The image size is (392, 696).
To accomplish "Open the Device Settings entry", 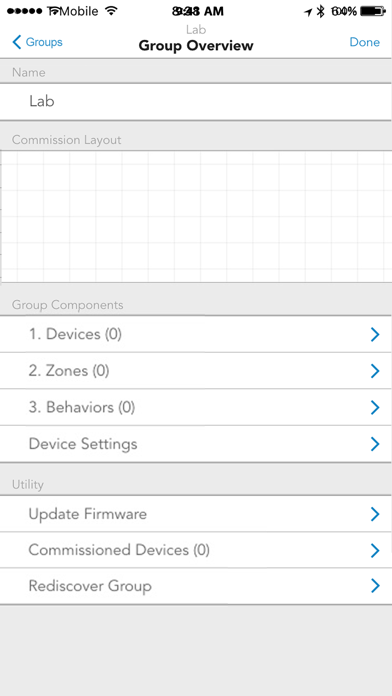I will [x=196, y=444].
